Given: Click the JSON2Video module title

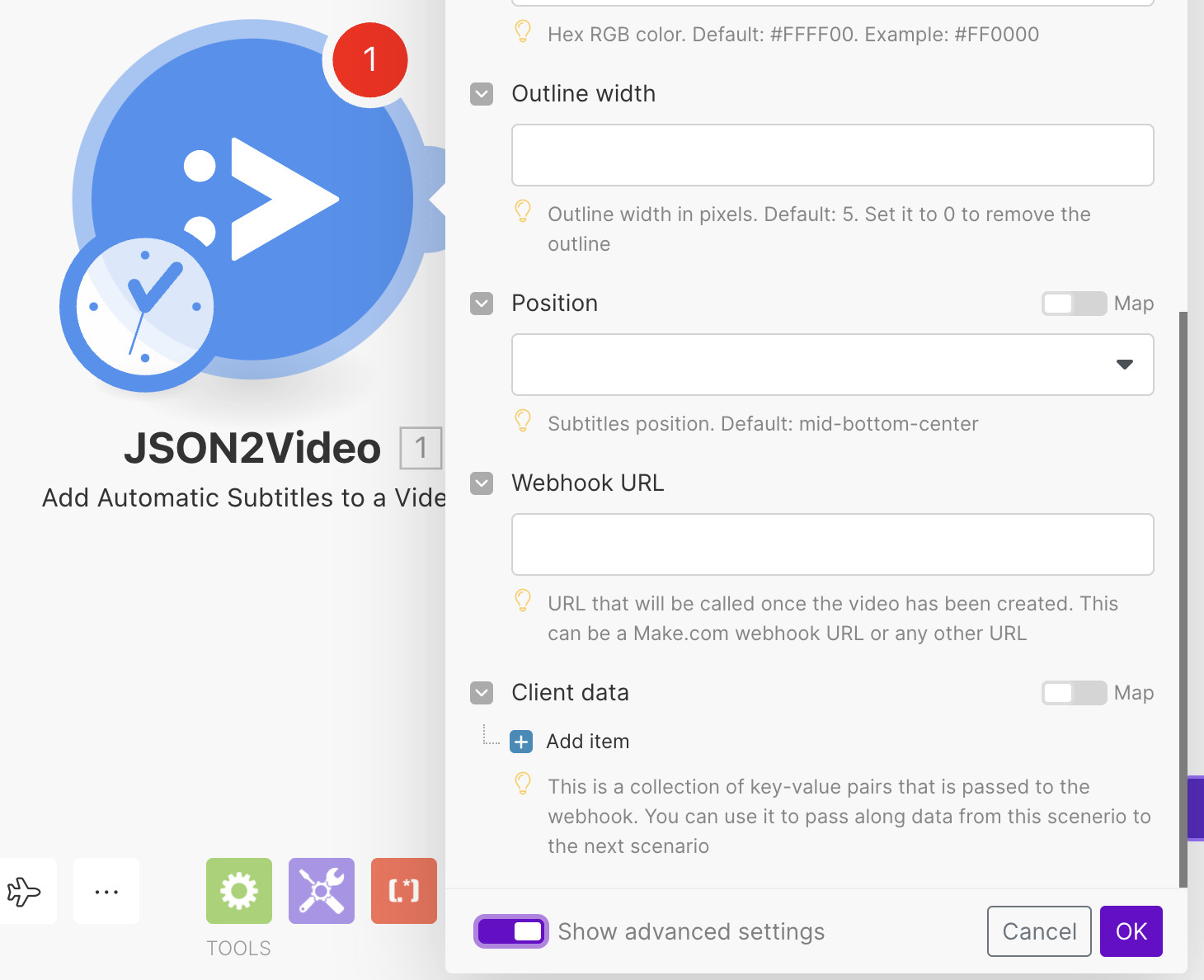Looking at the screenshot, I should [252, 449].
